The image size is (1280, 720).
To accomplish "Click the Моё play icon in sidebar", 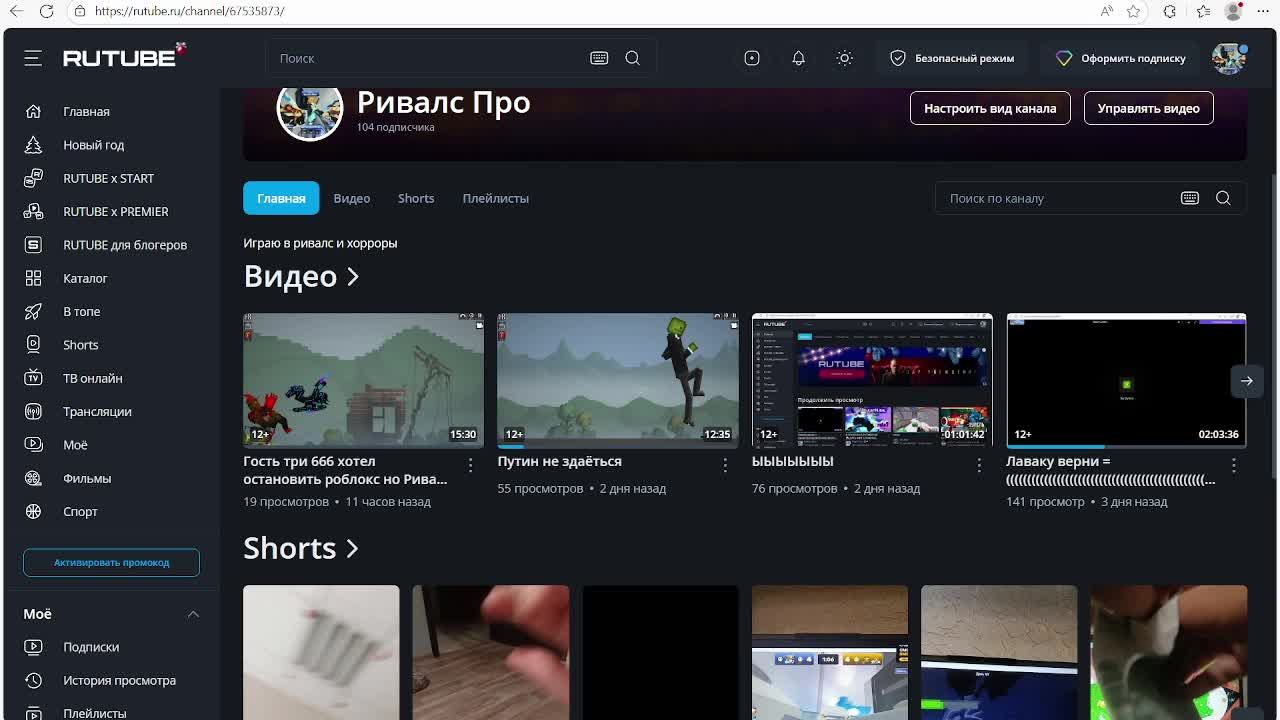I will click(33, 445).
